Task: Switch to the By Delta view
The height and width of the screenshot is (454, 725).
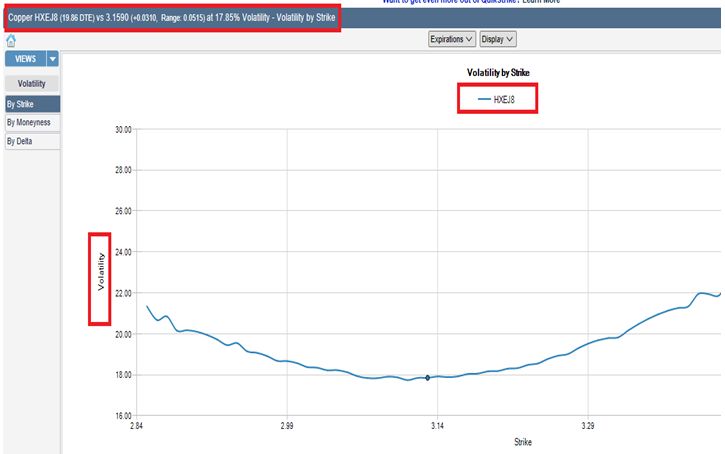Action: [x=32, y=141]
